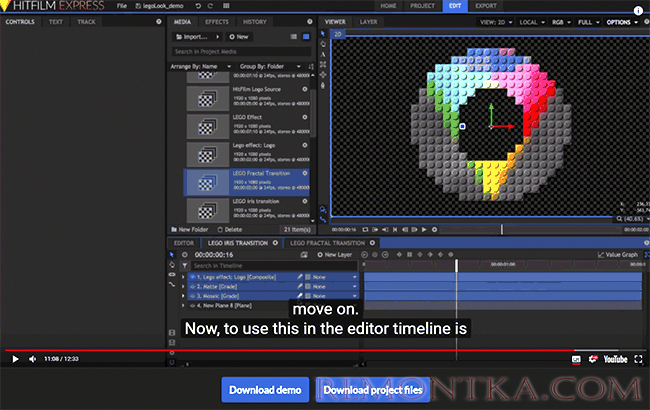This screenshot has width=650, height=410.
Task: Select the arrow Select tool in the viewer
Action: point(323,32)
